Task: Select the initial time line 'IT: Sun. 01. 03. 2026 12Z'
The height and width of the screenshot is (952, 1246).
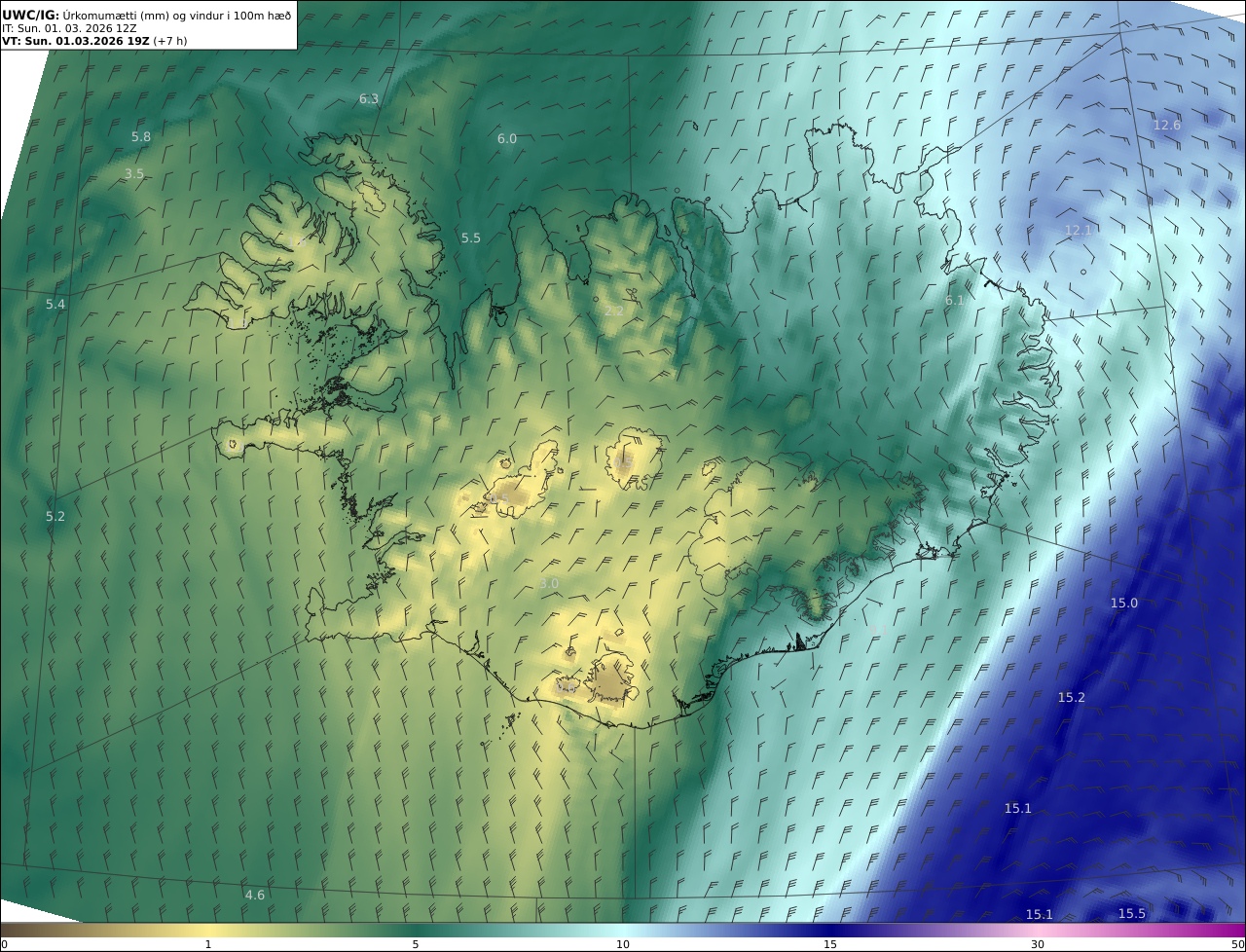Action: [x=69, y=28]
